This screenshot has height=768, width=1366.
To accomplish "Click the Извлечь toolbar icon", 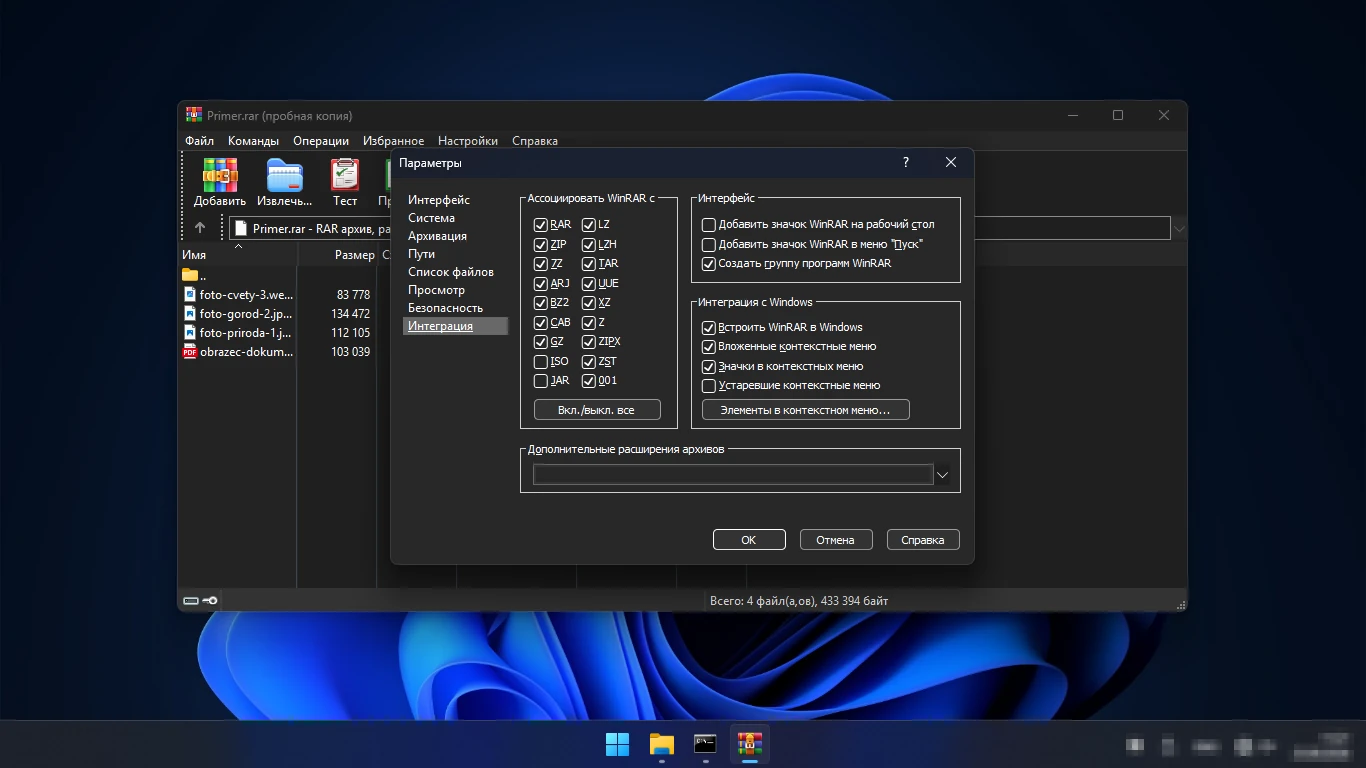I will coord(285,175).
